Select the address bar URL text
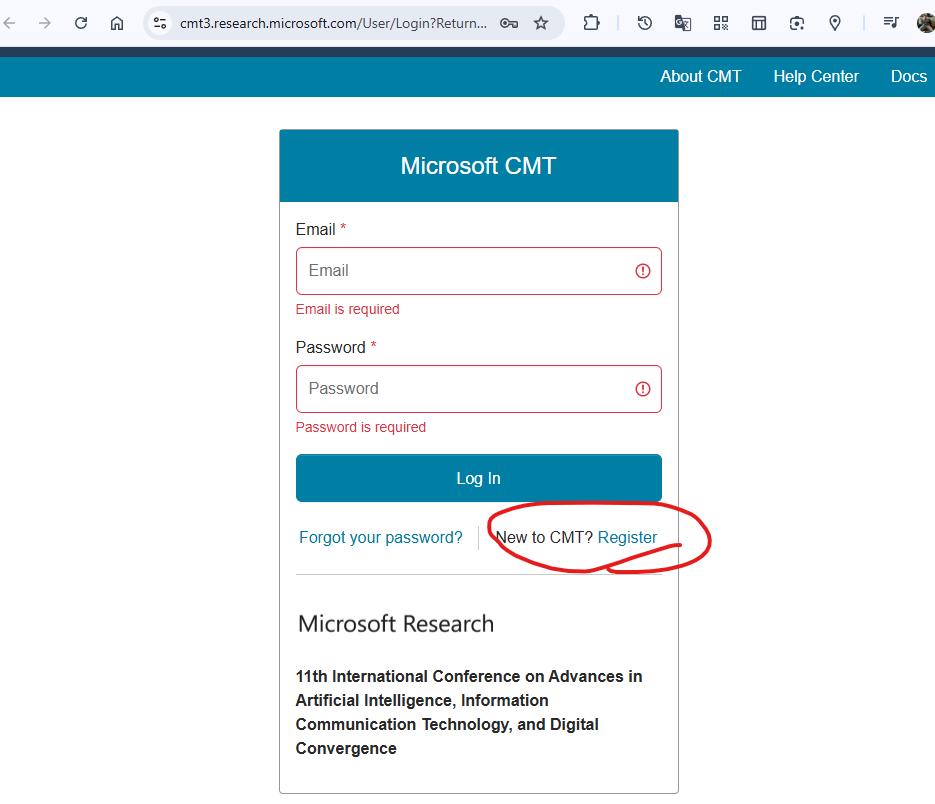Viewport: 935px width, 804px height. (x=333, y=23)
